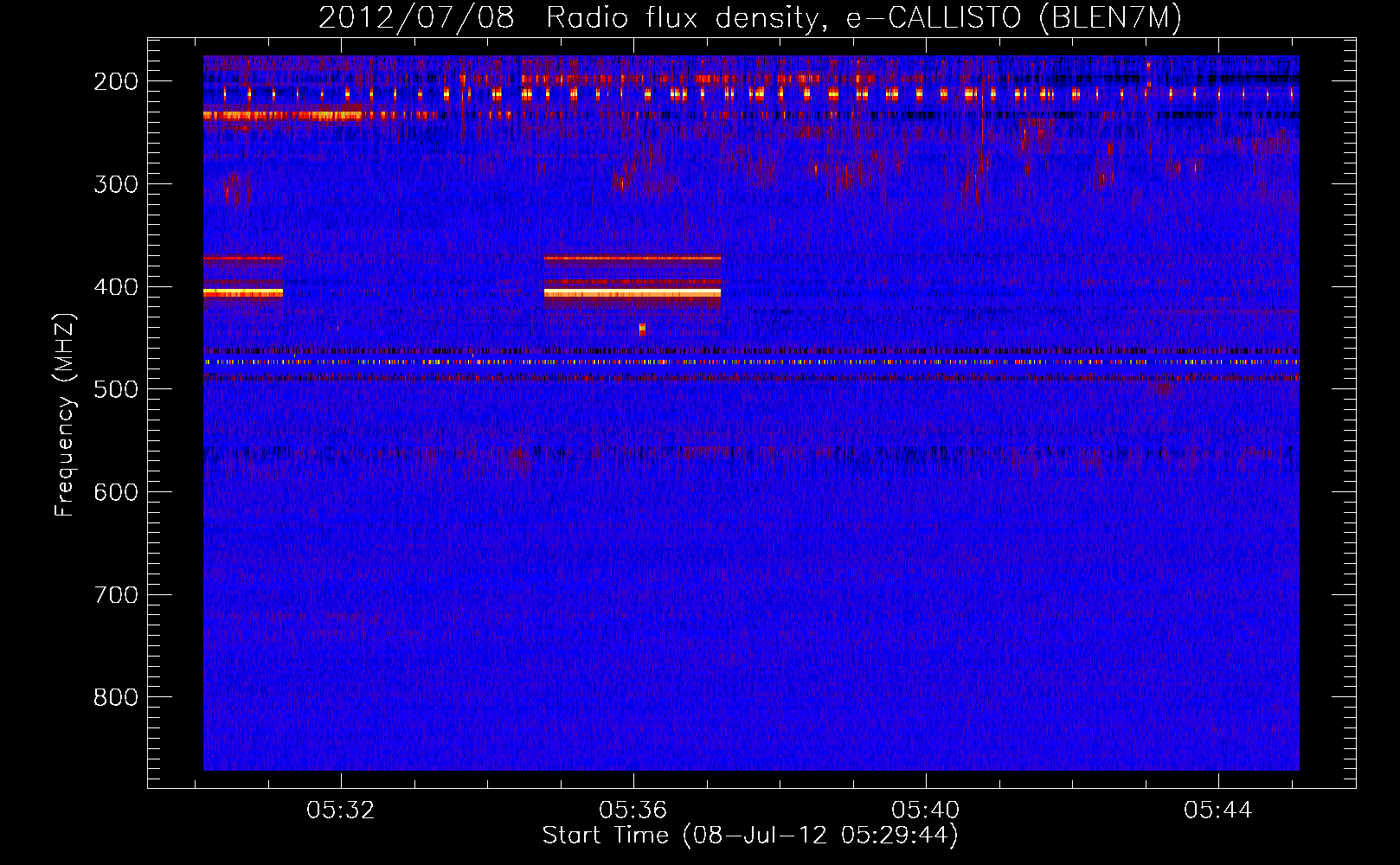The width and height of the screenshot is (1400, 865).
Task: Select the 300 frequency tick label
Action: point(116,184)
